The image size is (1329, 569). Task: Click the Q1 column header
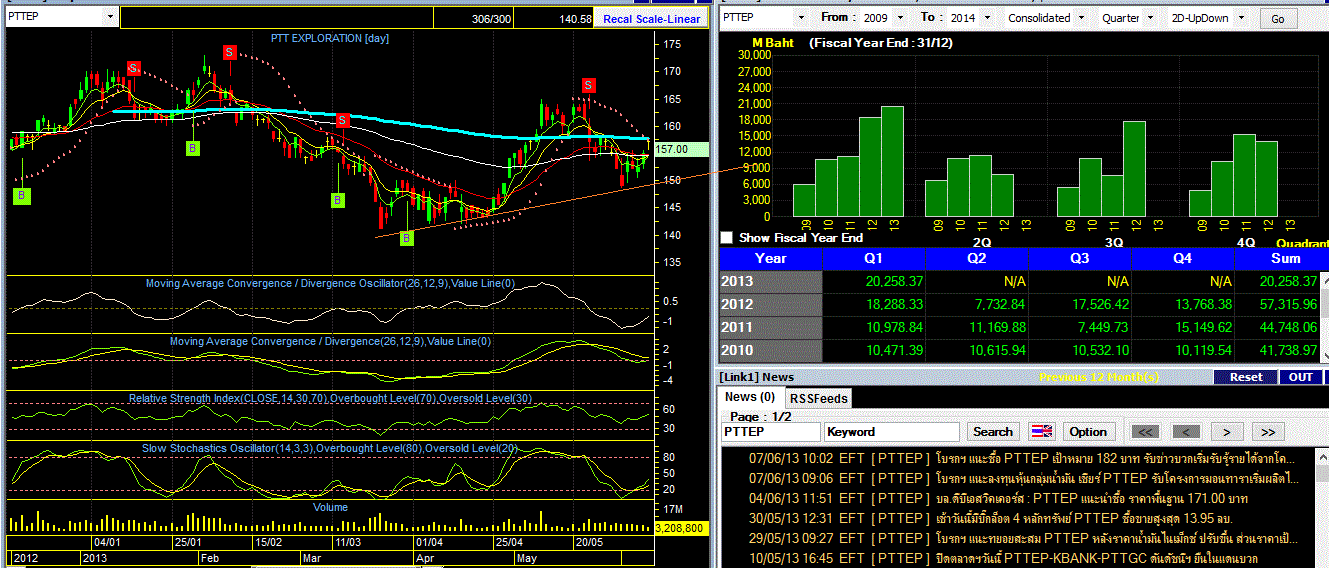(x=873, y=258)
